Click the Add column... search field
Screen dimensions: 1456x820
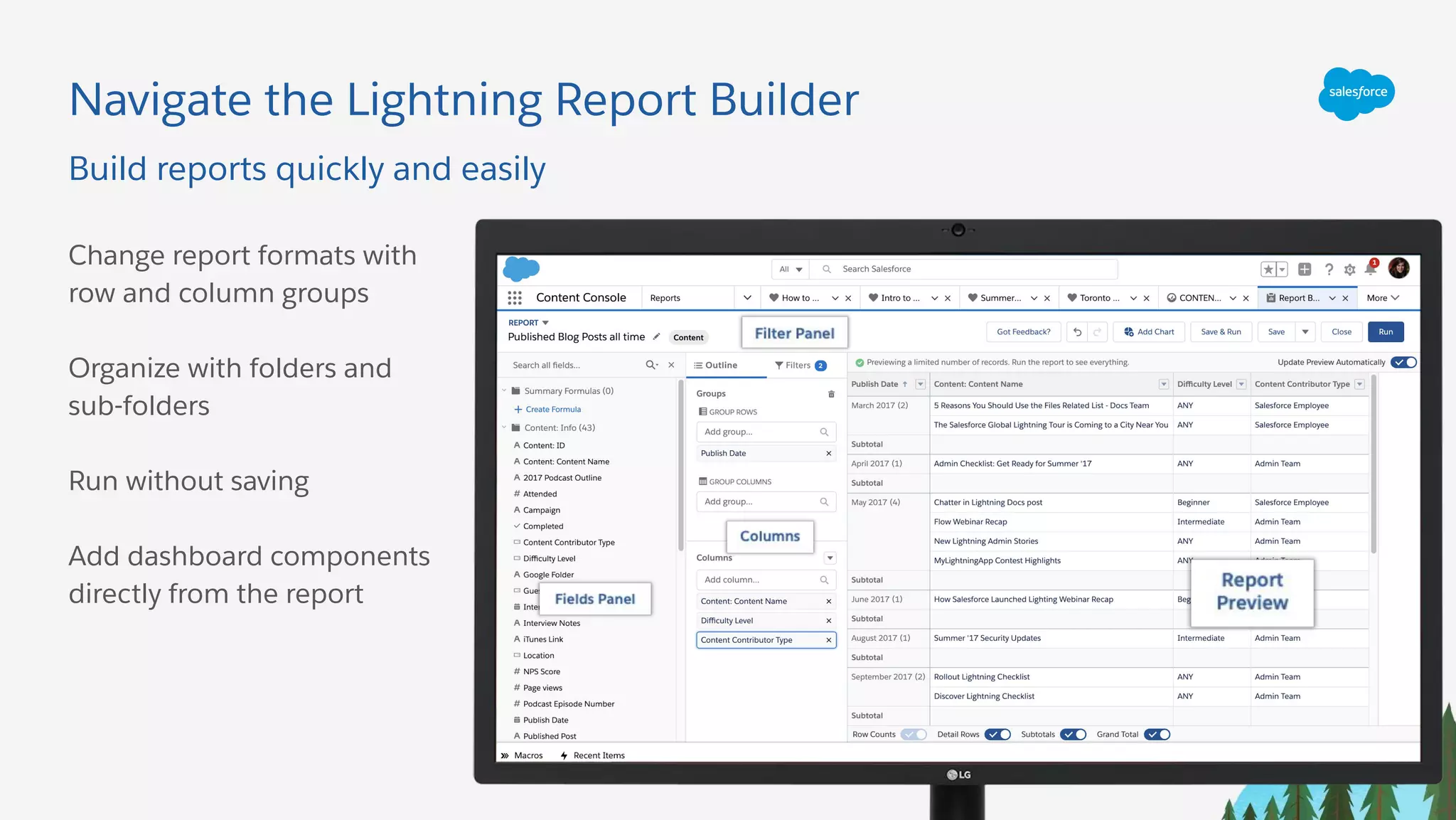tap(766, 580)
